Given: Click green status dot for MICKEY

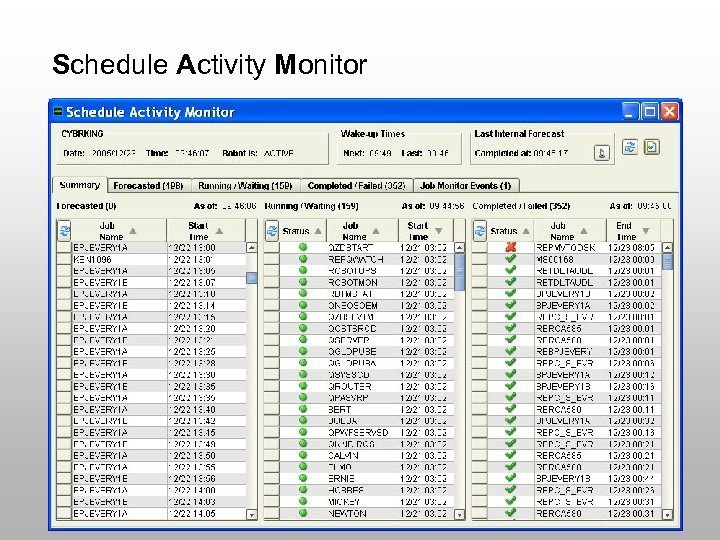Looking at the screenshot, I should tap(303, 501).
